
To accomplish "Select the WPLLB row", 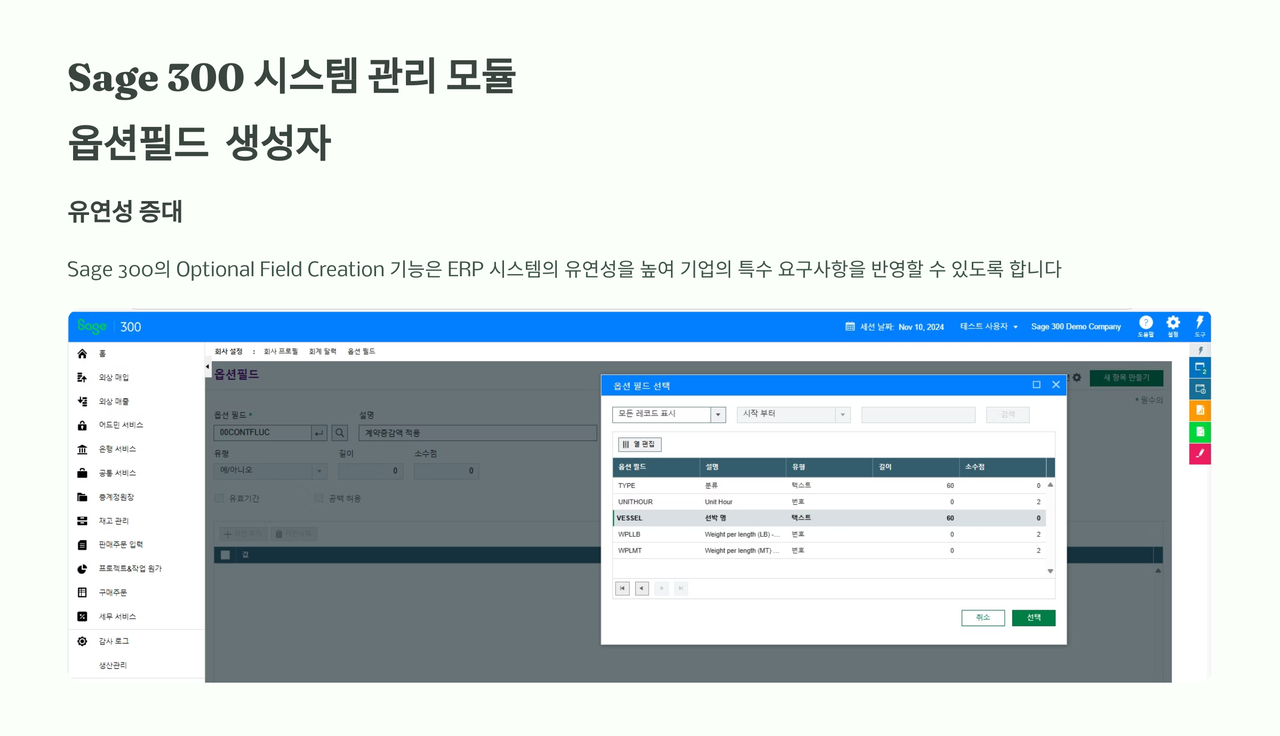I will tap(829, 534).
